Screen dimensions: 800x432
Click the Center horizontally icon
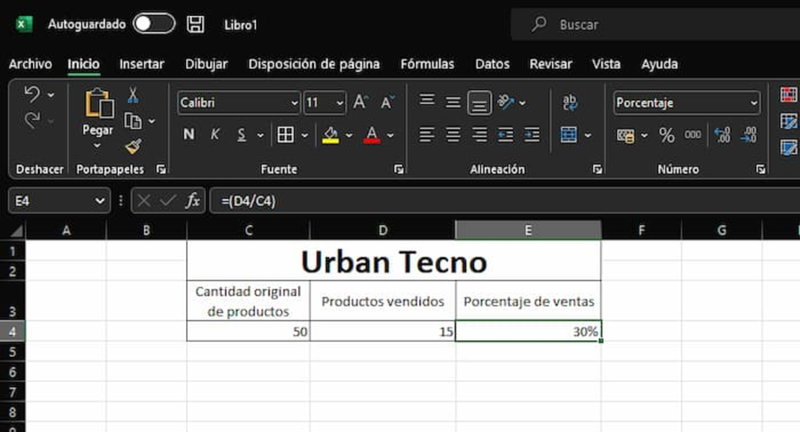(453, 135)
